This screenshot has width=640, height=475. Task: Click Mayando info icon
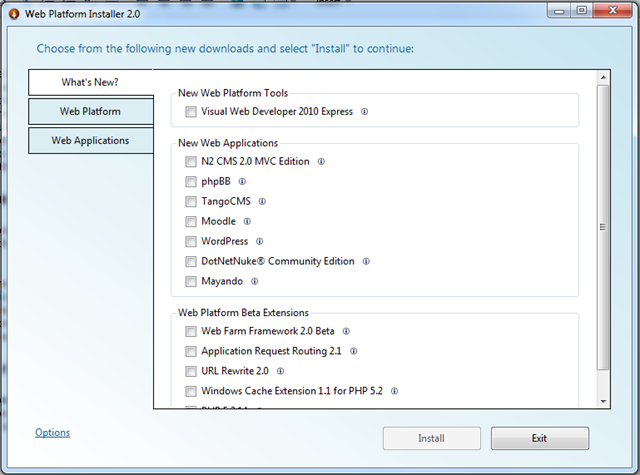click(x=254, y=282)
